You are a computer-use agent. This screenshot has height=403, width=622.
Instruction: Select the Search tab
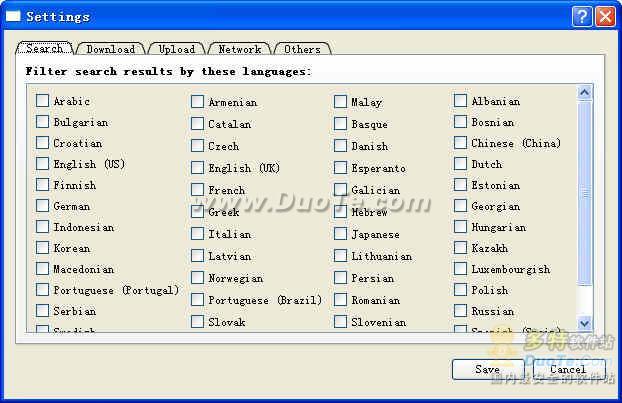[x=44, y=48]
